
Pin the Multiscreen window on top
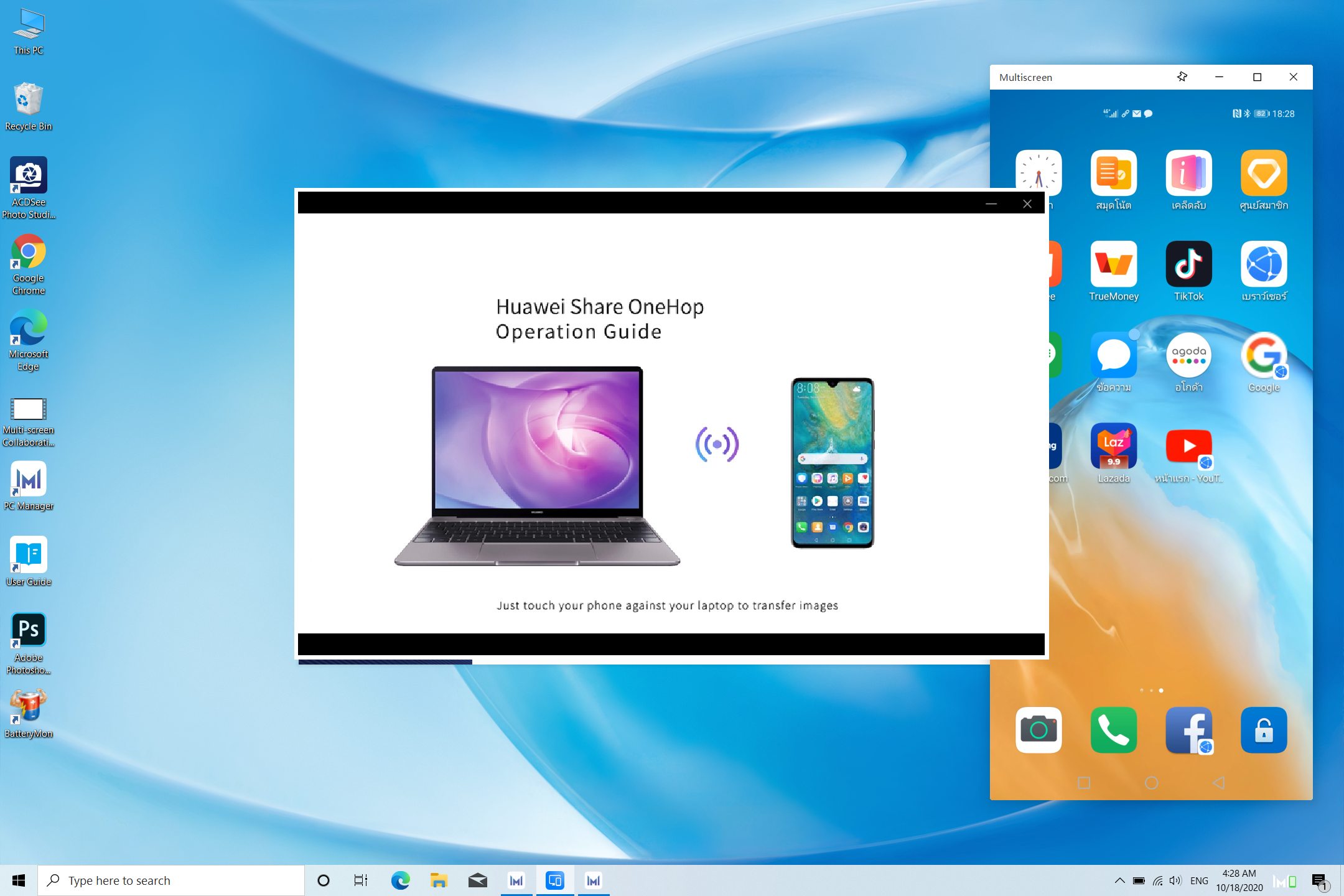pos(1182,77)
